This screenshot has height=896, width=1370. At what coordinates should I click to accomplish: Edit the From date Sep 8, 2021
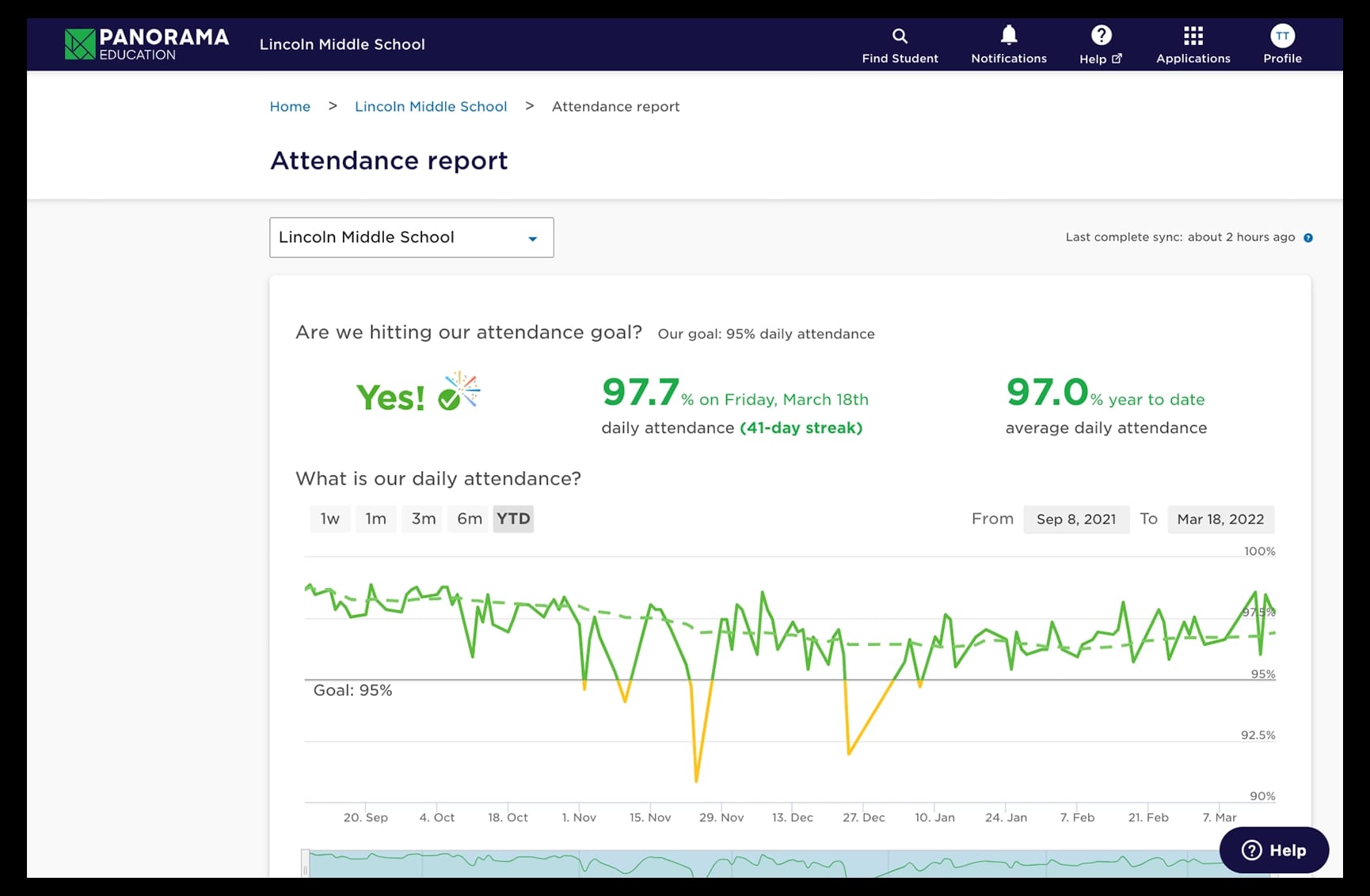tap(1076, 519)
